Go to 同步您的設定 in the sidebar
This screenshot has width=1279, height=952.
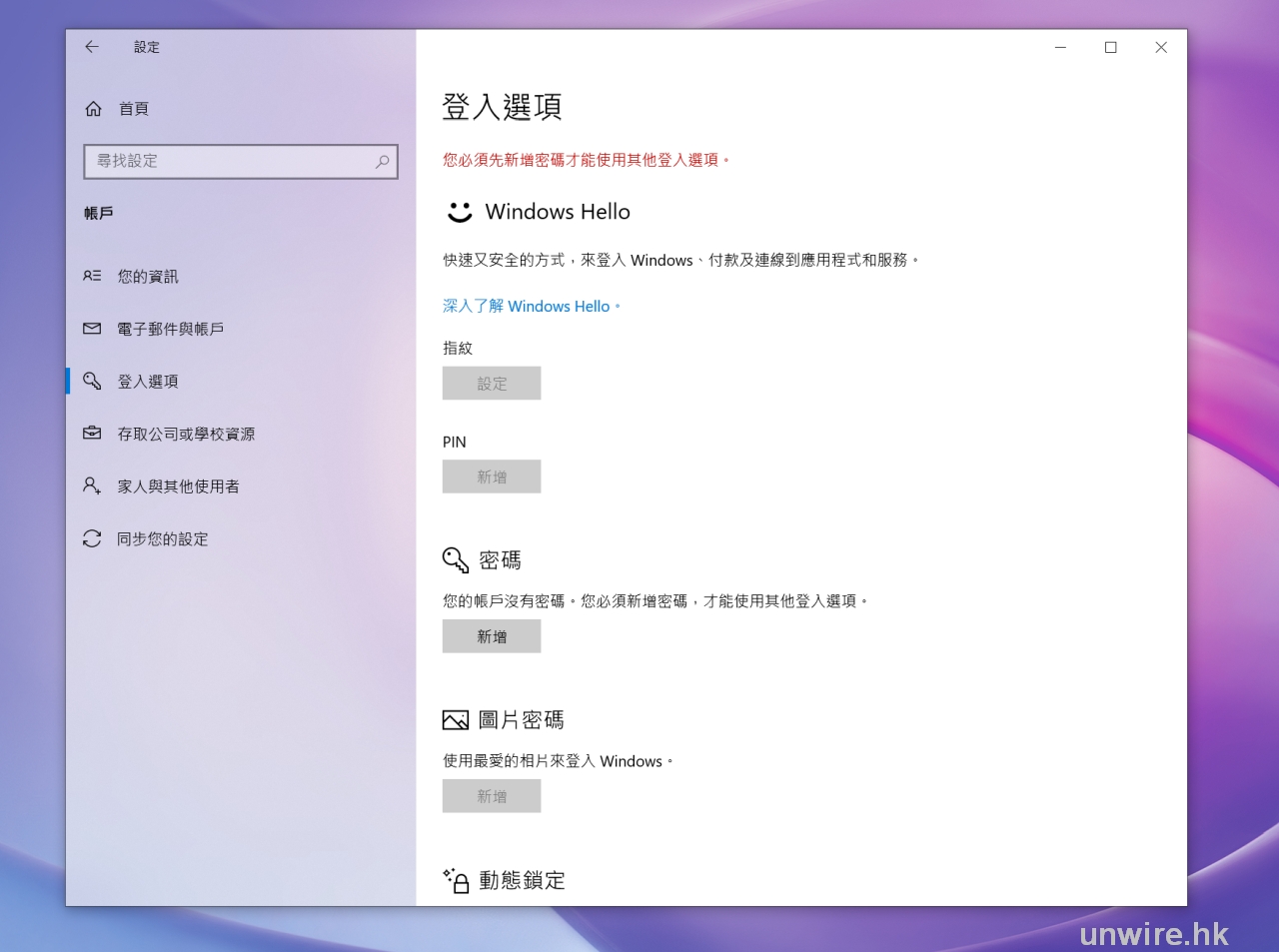click(x=163, y=539)
